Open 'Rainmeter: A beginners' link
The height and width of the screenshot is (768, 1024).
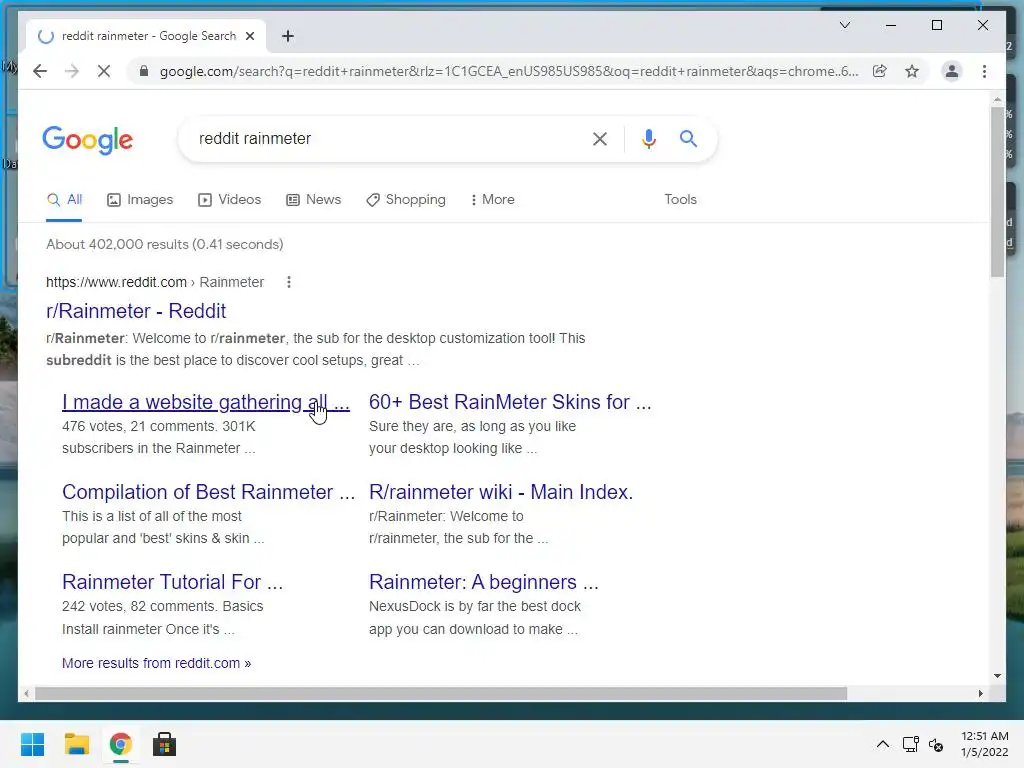click(483, 582)
